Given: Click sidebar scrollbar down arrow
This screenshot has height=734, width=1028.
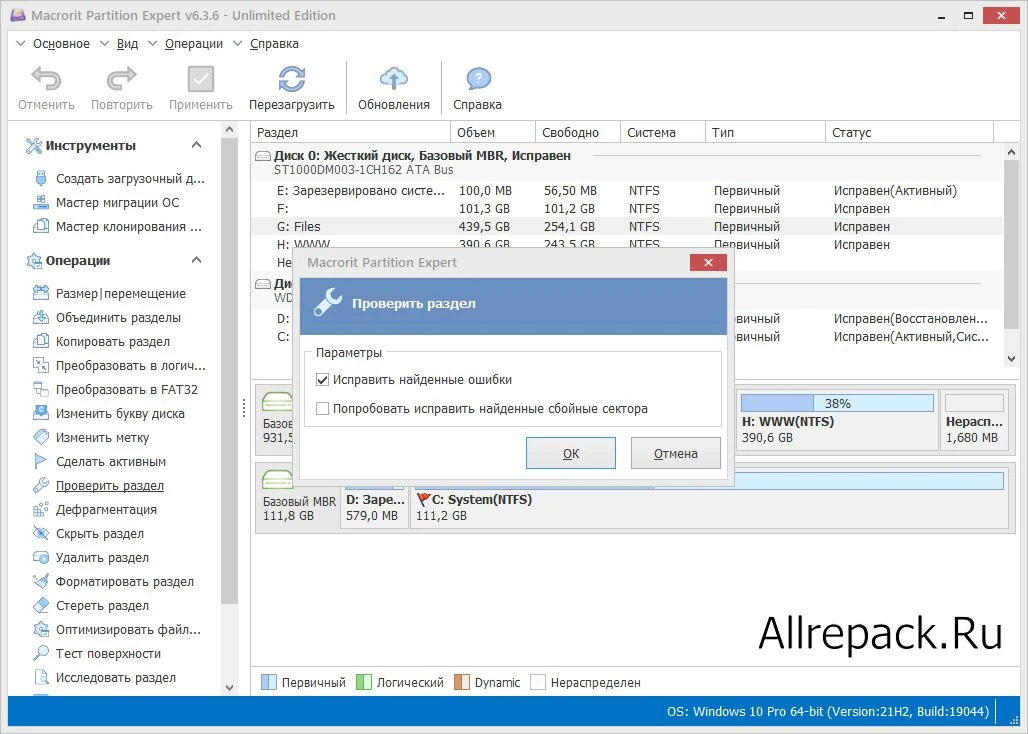Looking at the screenshot, I should tap(229, 687).
